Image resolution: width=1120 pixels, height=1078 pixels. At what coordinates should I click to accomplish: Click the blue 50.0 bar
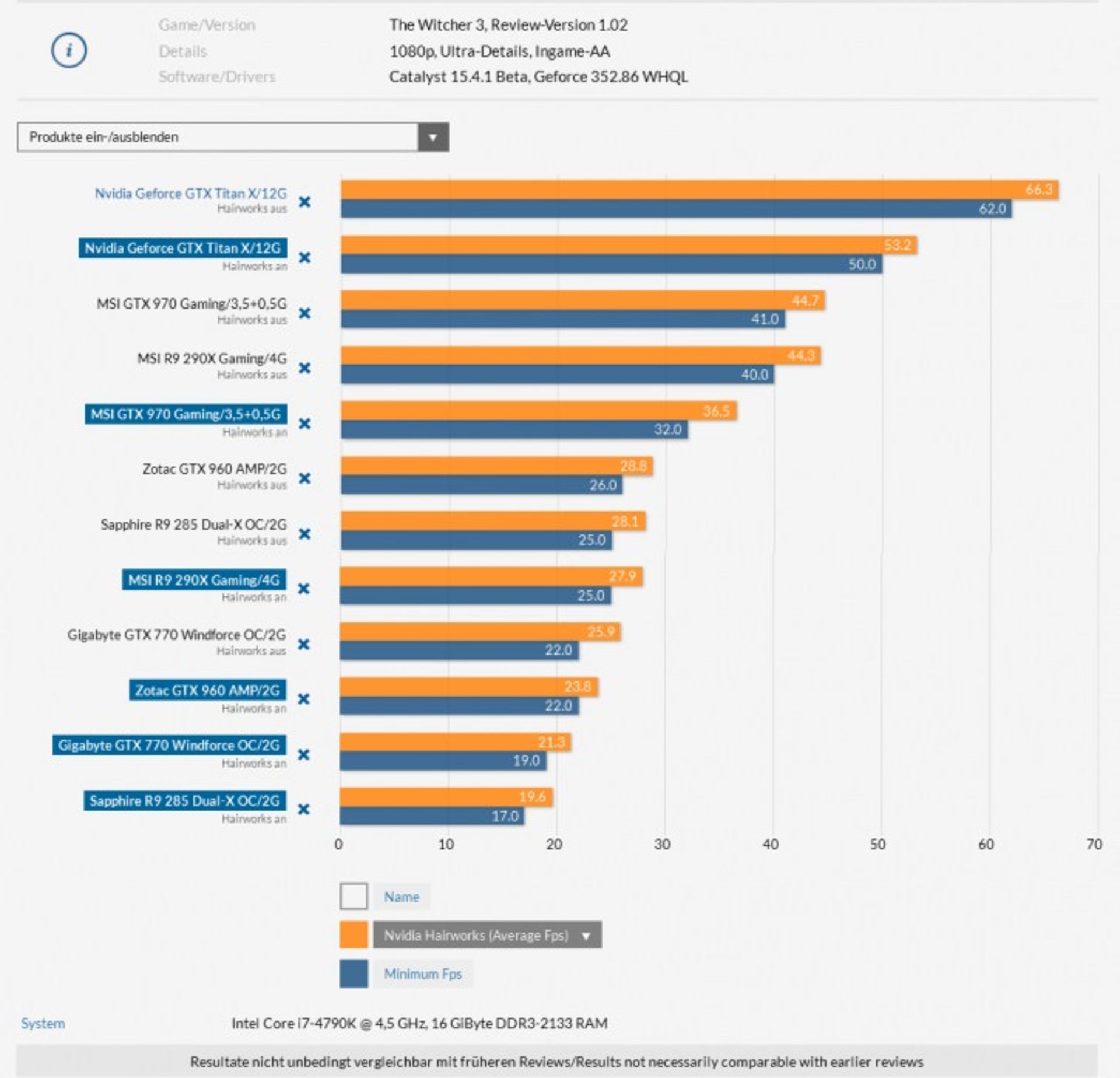[611, 264]
